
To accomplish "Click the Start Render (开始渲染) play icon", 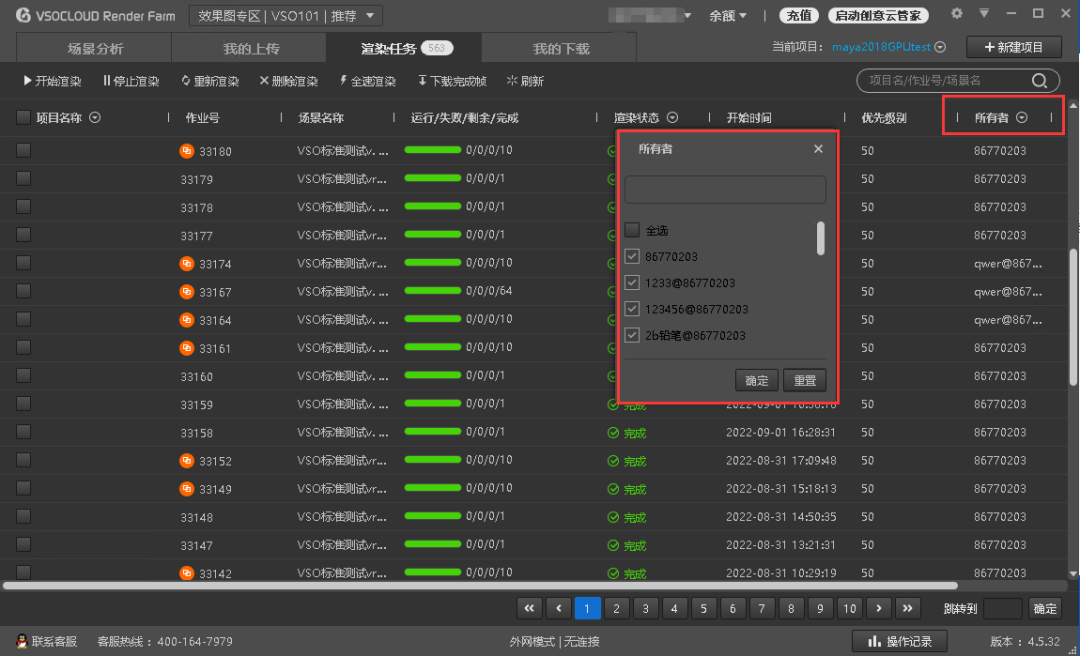I will click(x=27, y=81).
